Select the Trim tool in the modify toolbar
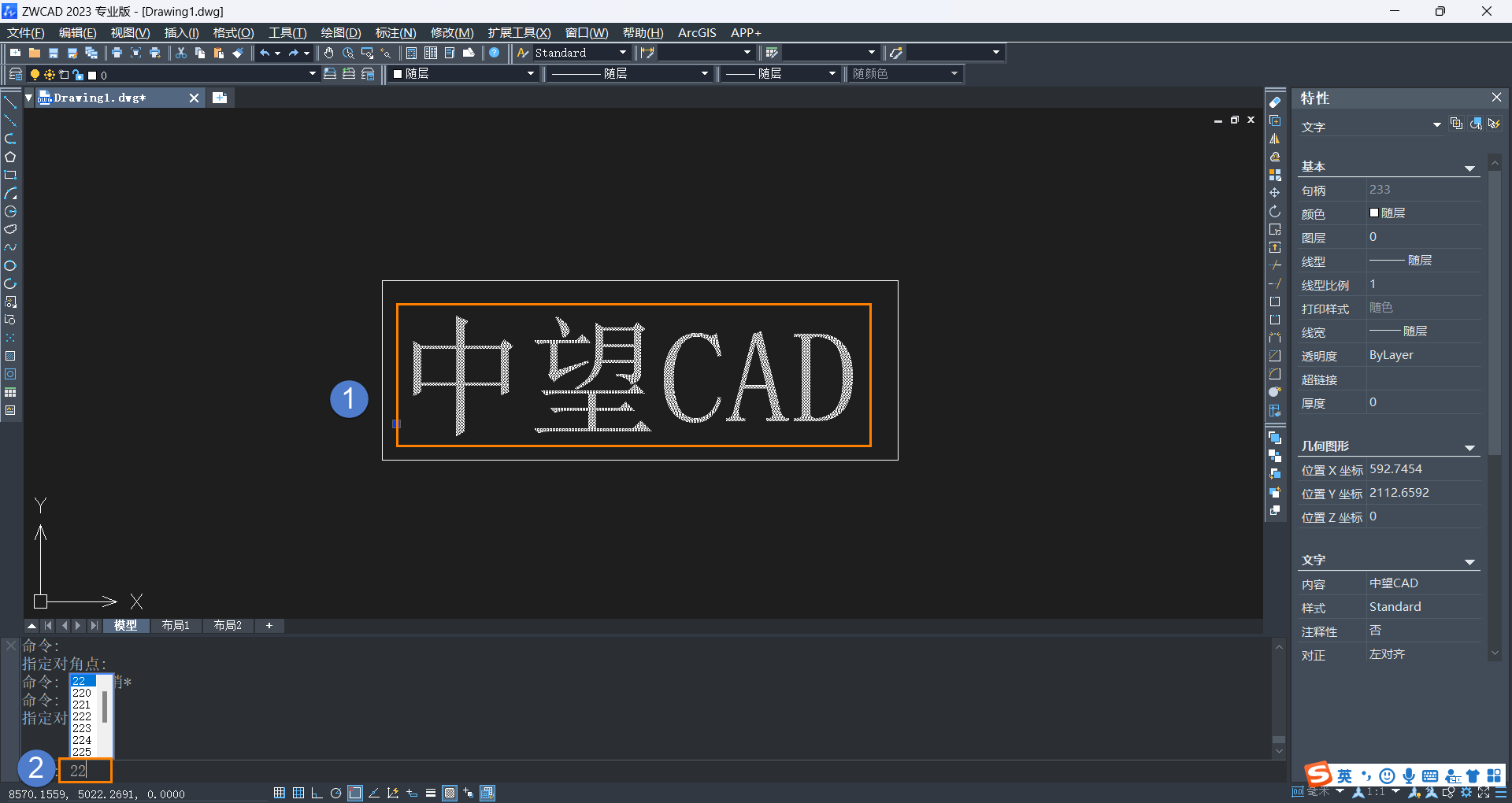Screen dimensions: 1512x803 coord(1275,265)
